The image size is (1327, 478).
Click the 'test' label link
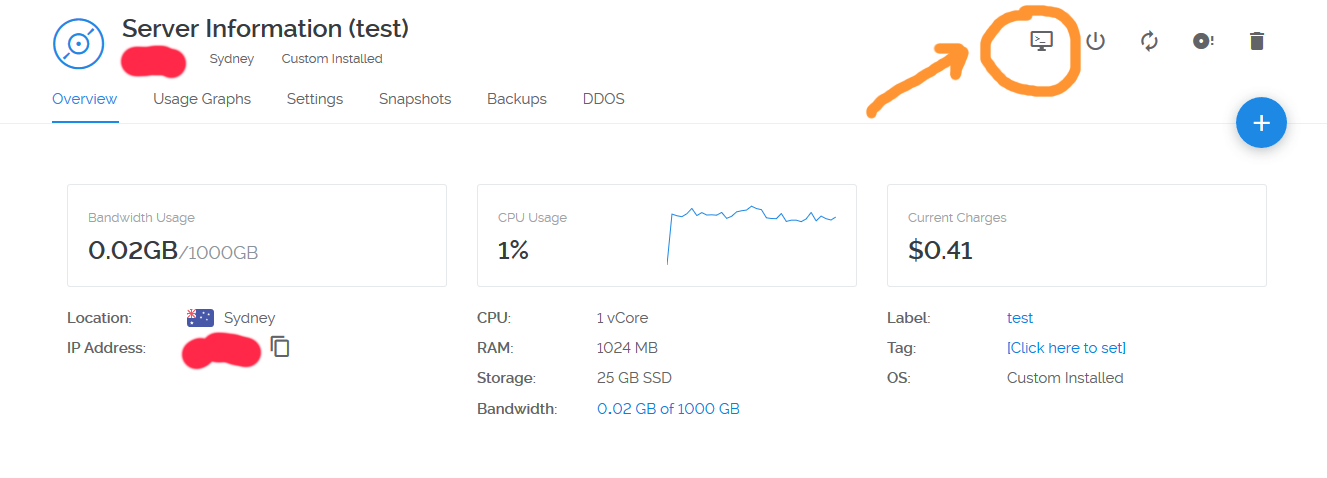(x=1020, y=318)
